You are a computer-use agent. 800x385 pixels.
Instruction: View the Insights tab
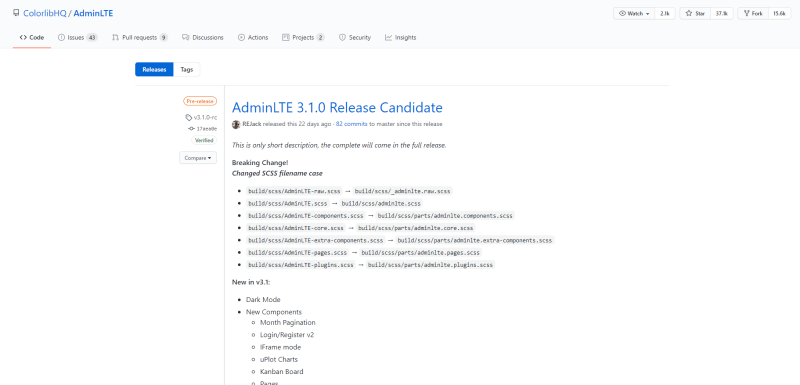401,38
